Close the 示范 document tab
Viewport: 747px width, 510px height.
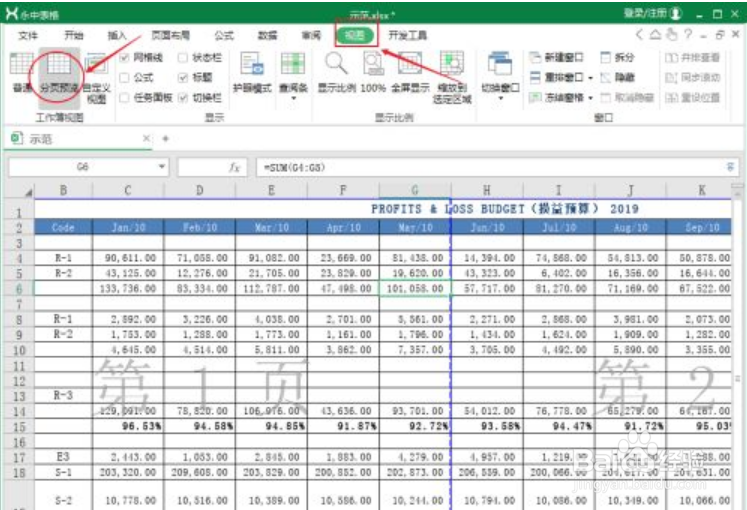[146, 139]
